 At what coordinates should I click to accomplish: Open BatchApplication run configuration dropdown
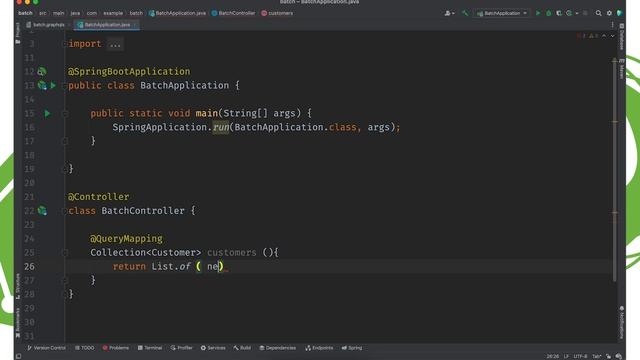502,13
